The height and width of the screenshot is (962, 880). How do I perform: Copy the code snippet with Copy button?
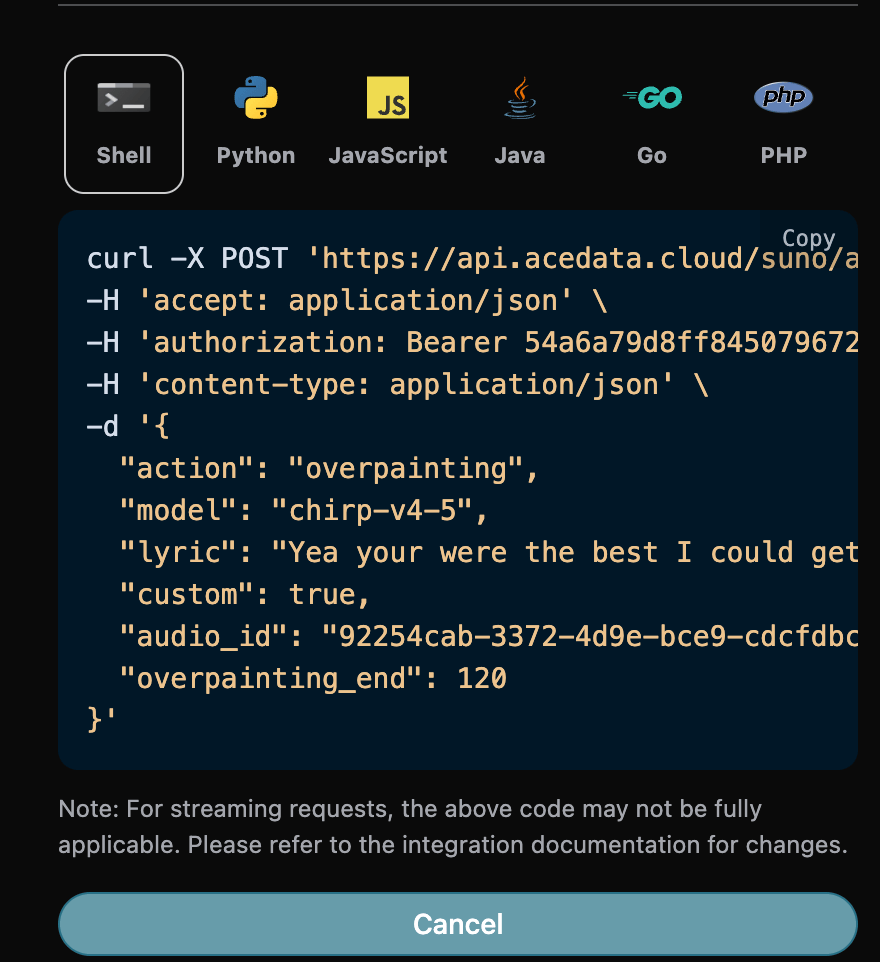[x=808, y=238]
